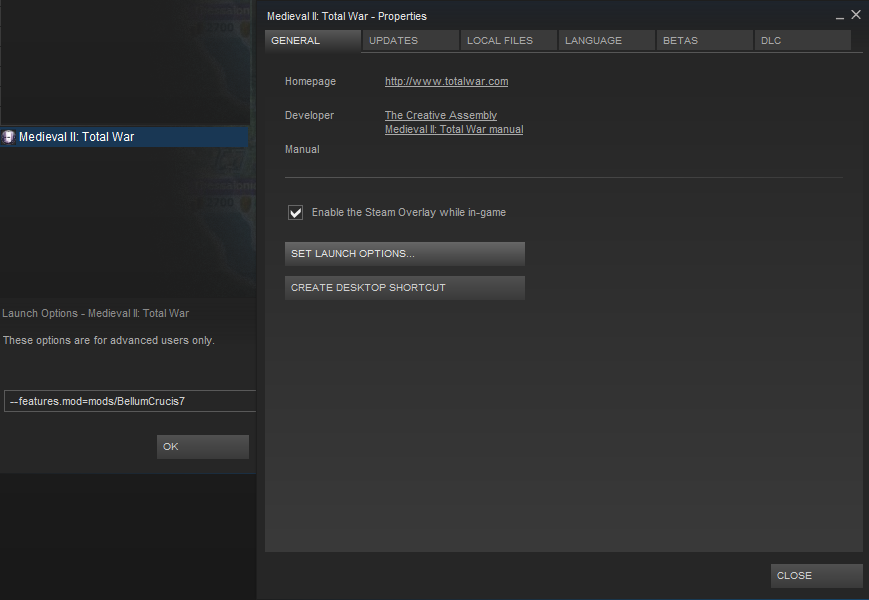The height and width of the screenshot is (600, 869).
Task: Toggle the Steam Overlay while in-game checkbox
Action: pyautogui.click(x=295, y=212)
